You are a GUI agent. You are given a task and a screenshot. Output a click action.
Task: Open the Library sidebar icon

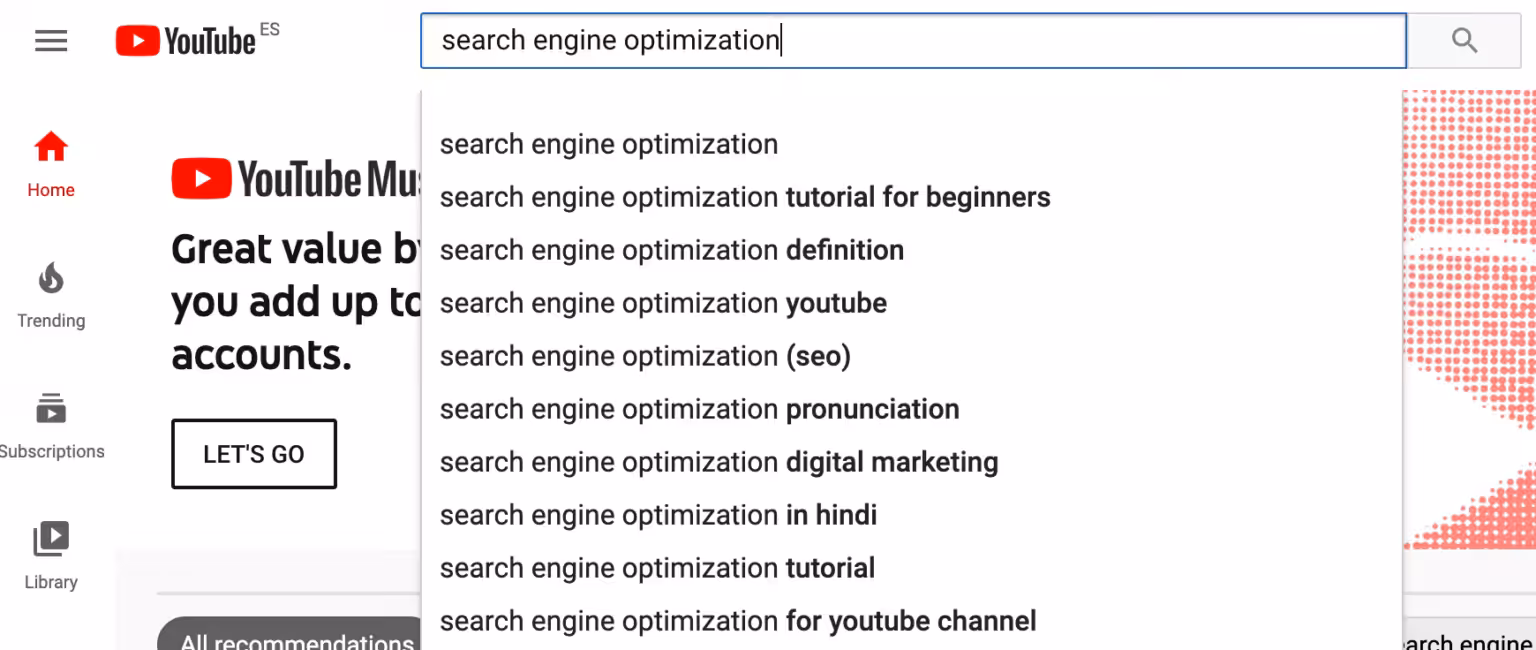[x=51, y=556]
